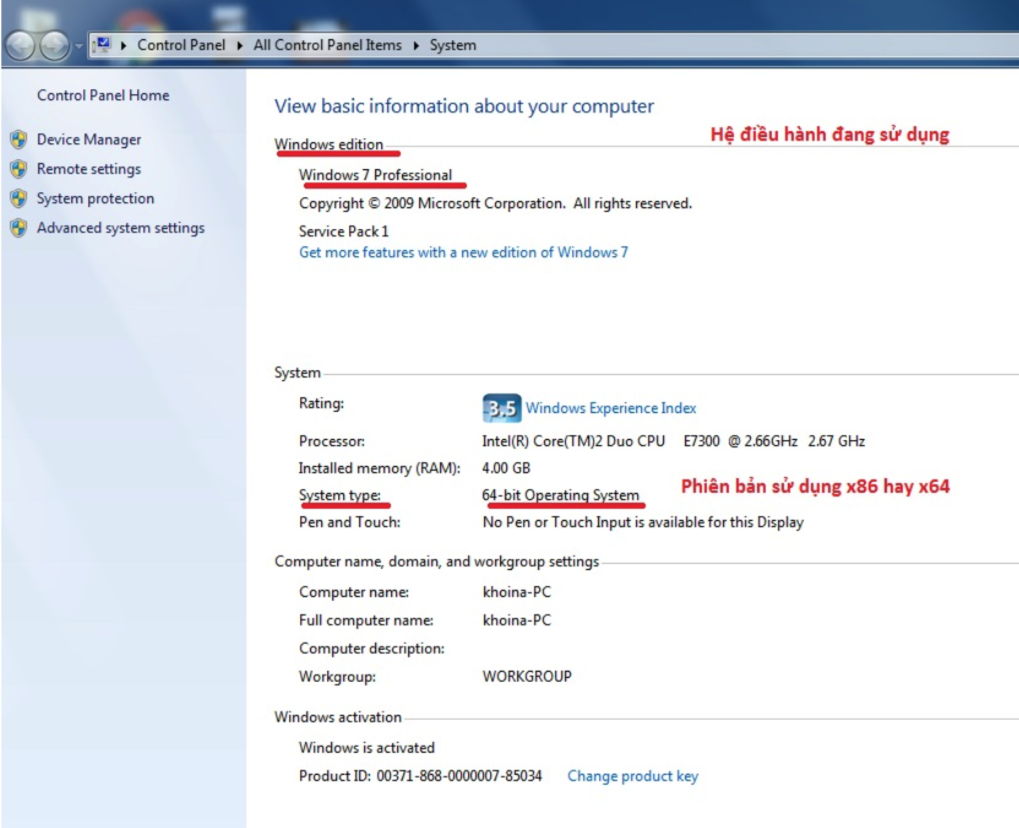Click the No Pen or Touch Input text
Image resolution: width=1019 pixels, height=828 pixels.
click(x=643, y=523)
